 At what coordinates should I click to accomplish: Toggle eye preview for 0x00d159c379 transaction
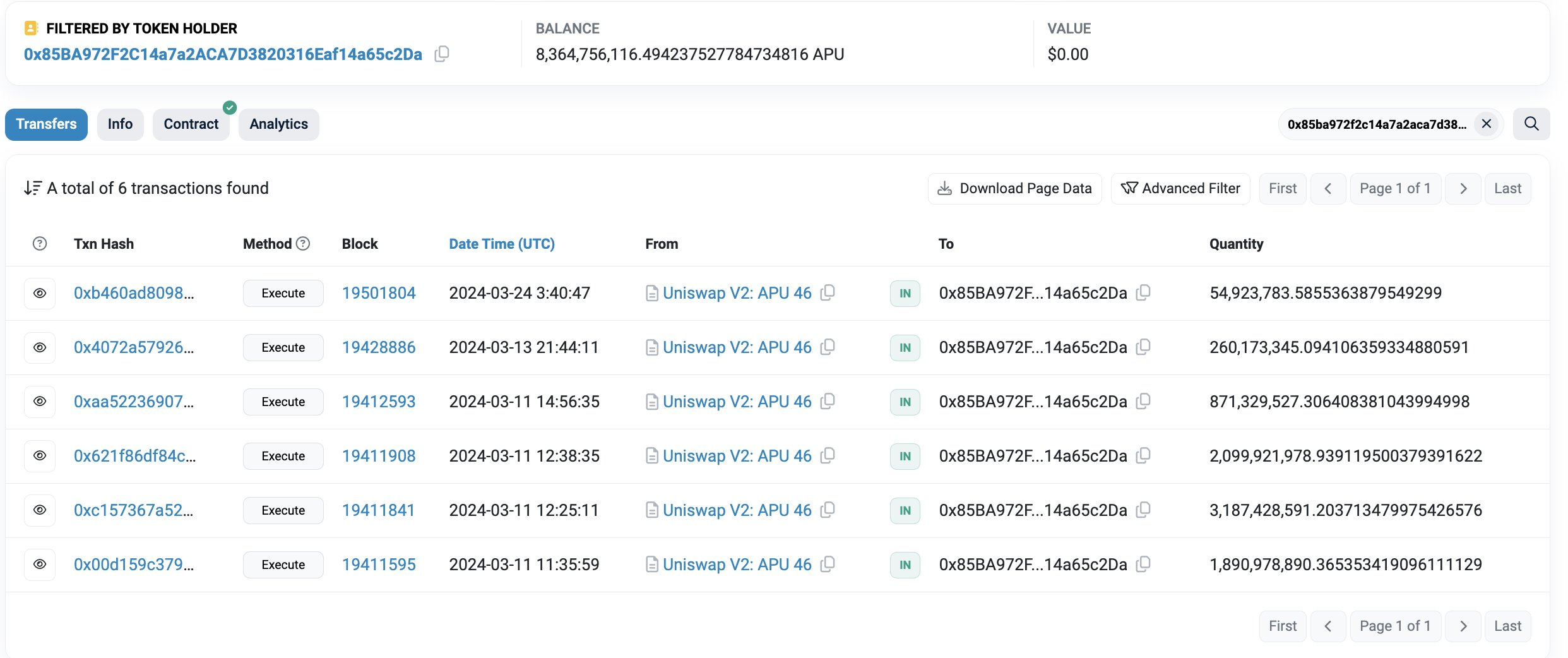(40, 565)
